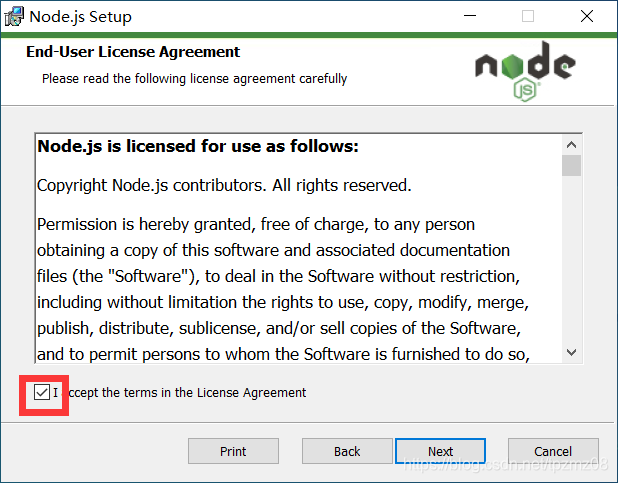618x483 pixels.
Task: Print the license agreement
Action: (x=233, y=451)
